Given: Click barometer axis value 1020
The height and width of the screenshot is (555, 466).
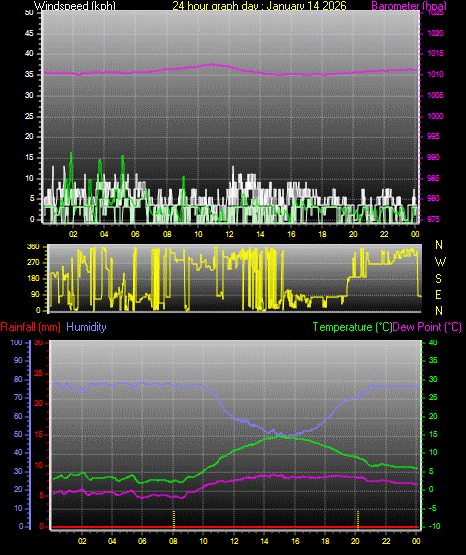Looking at the screenshot, I should pyautogui.click(x=435, y=33).
